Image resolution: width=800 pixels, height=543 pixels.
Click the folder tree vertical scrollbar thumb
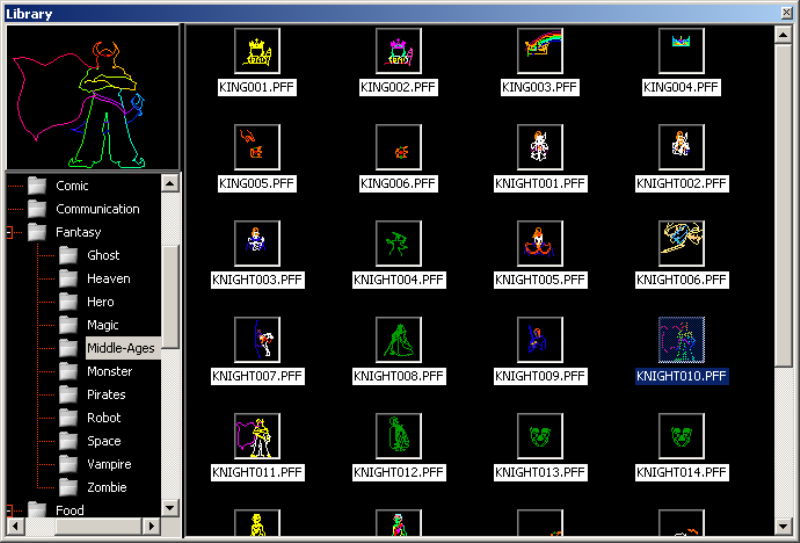click(x=170, y=297)
